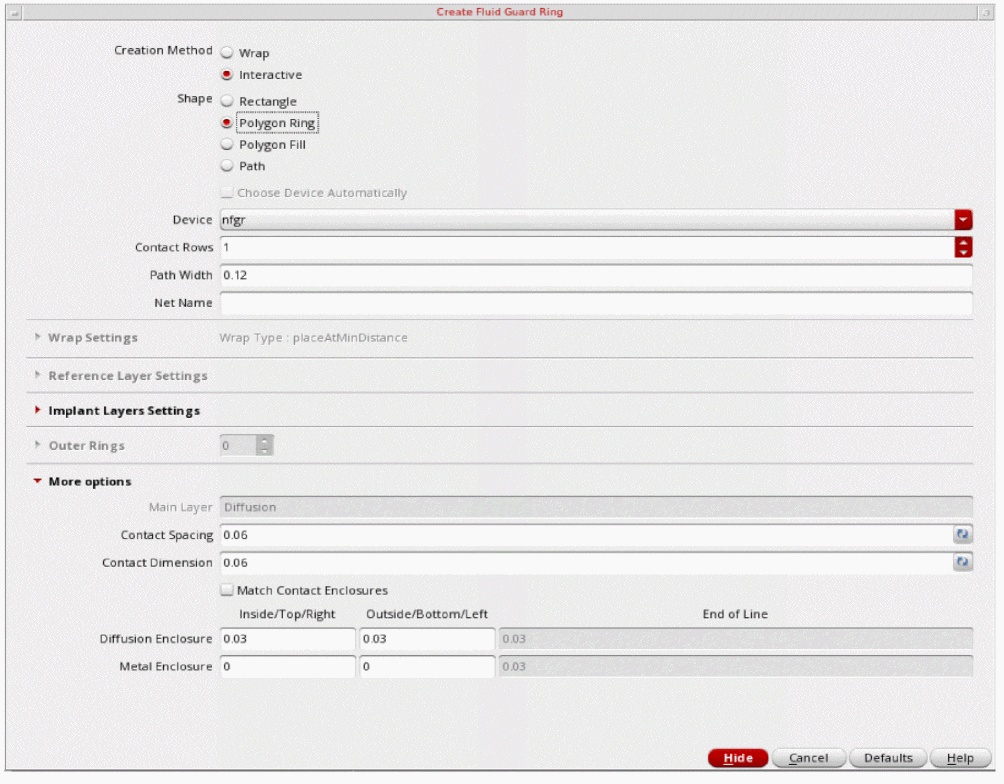Click the Cancel button
Screen dimensions: 1004x784
click(x=808, y=758)
